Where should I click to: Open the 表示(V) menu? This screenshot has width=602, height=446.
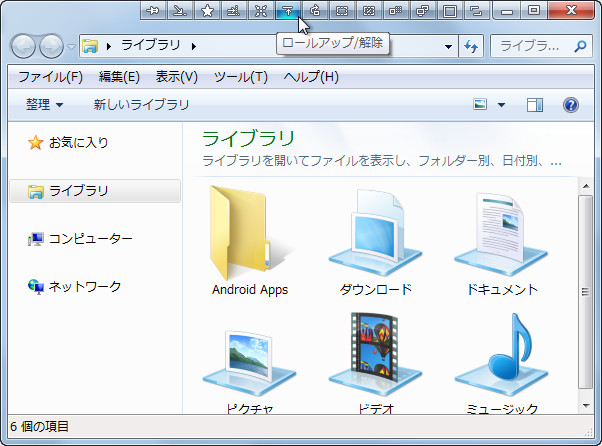tap(177, 77)
